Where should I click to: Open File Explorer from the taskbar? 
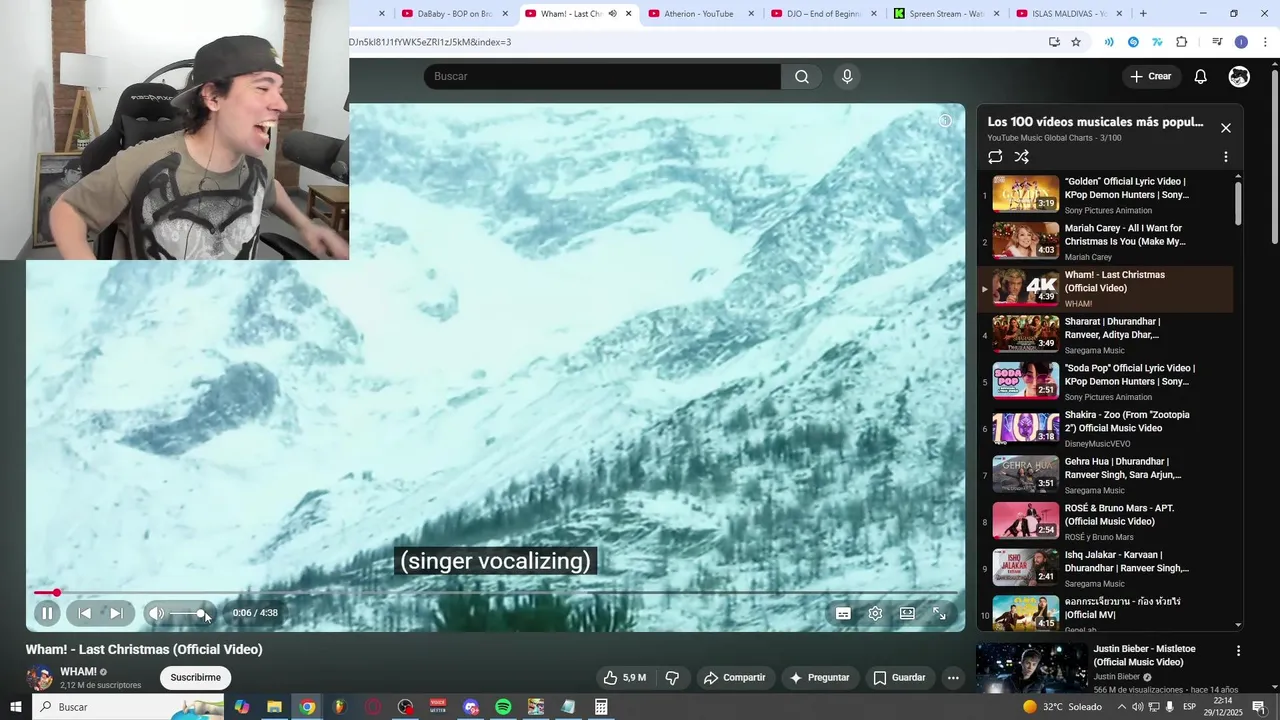click(274, 707)
